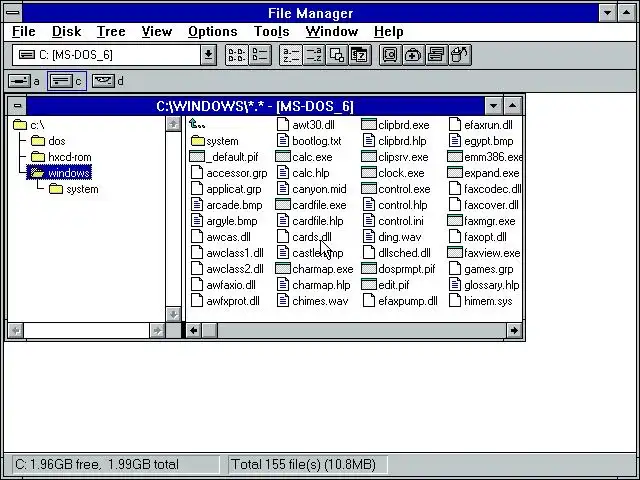640x480 pixels.
Task: Select the windows folder in tree
Action: pyautogui.click(x=60, y=173)
